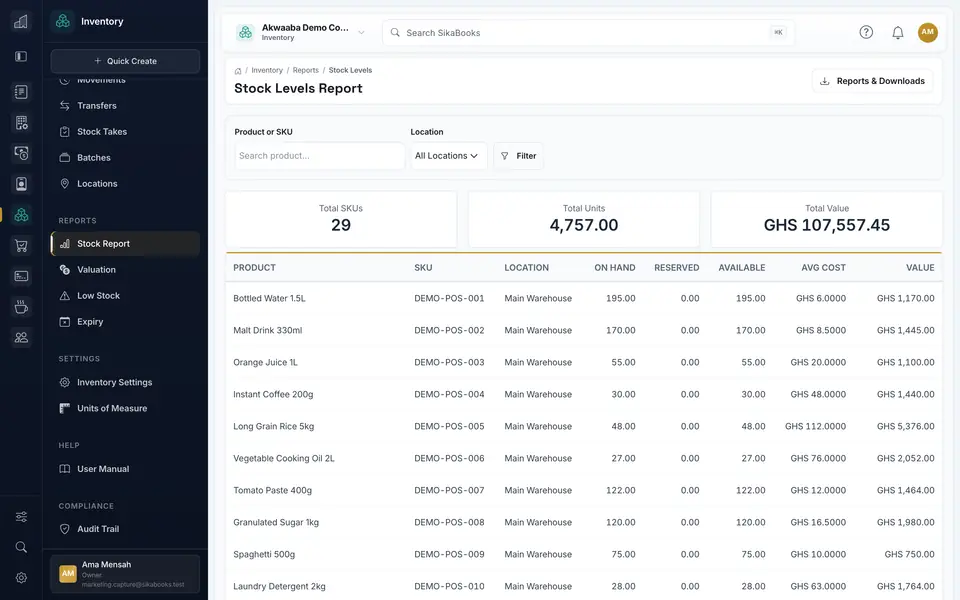Viewport: 960px width, 600px height.
Task: Select Stock Report in the sidebar
Action: (x=125, y=244)
